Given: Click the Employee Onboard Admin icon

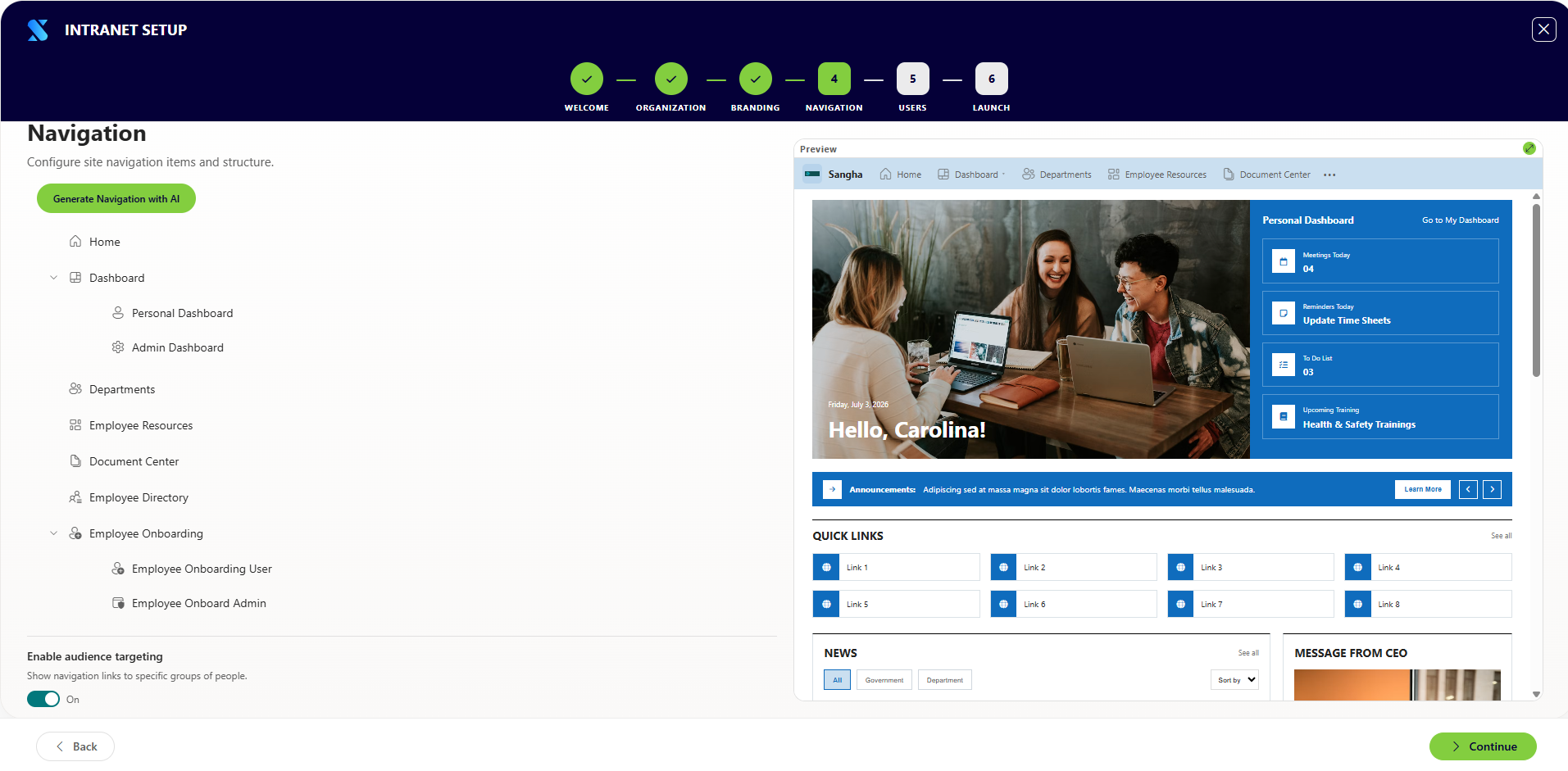Looking at the screenshot, I should [x=118, y=603].
